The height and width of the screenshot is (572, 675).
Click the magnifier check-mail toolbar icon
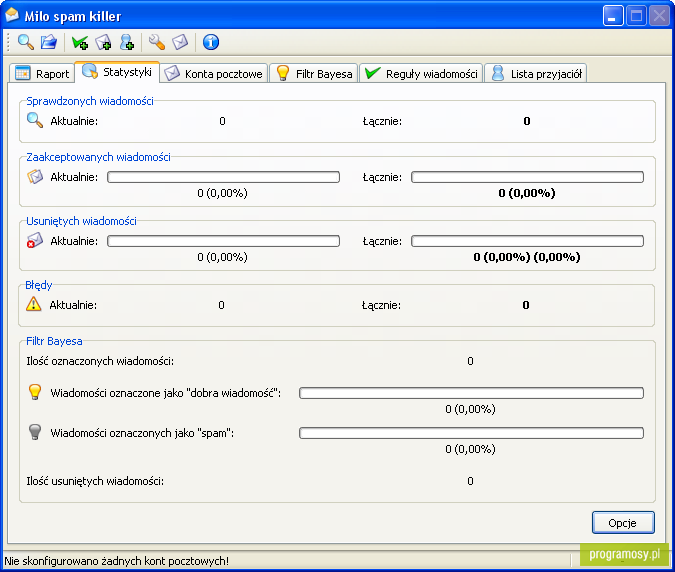tap(26, 42)
